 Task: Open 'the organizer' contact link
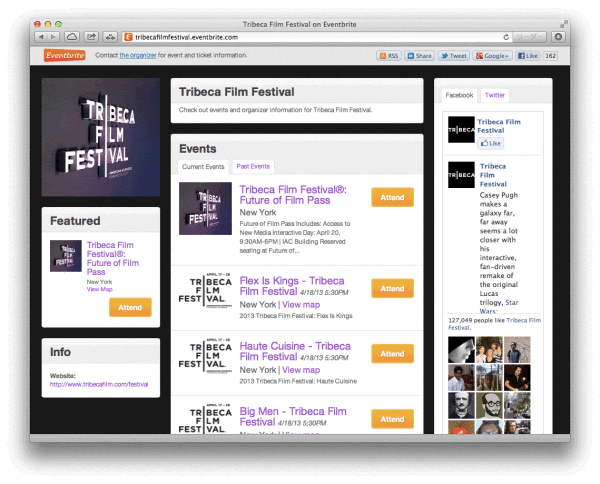pyautogui.click(x=138, y=55)
